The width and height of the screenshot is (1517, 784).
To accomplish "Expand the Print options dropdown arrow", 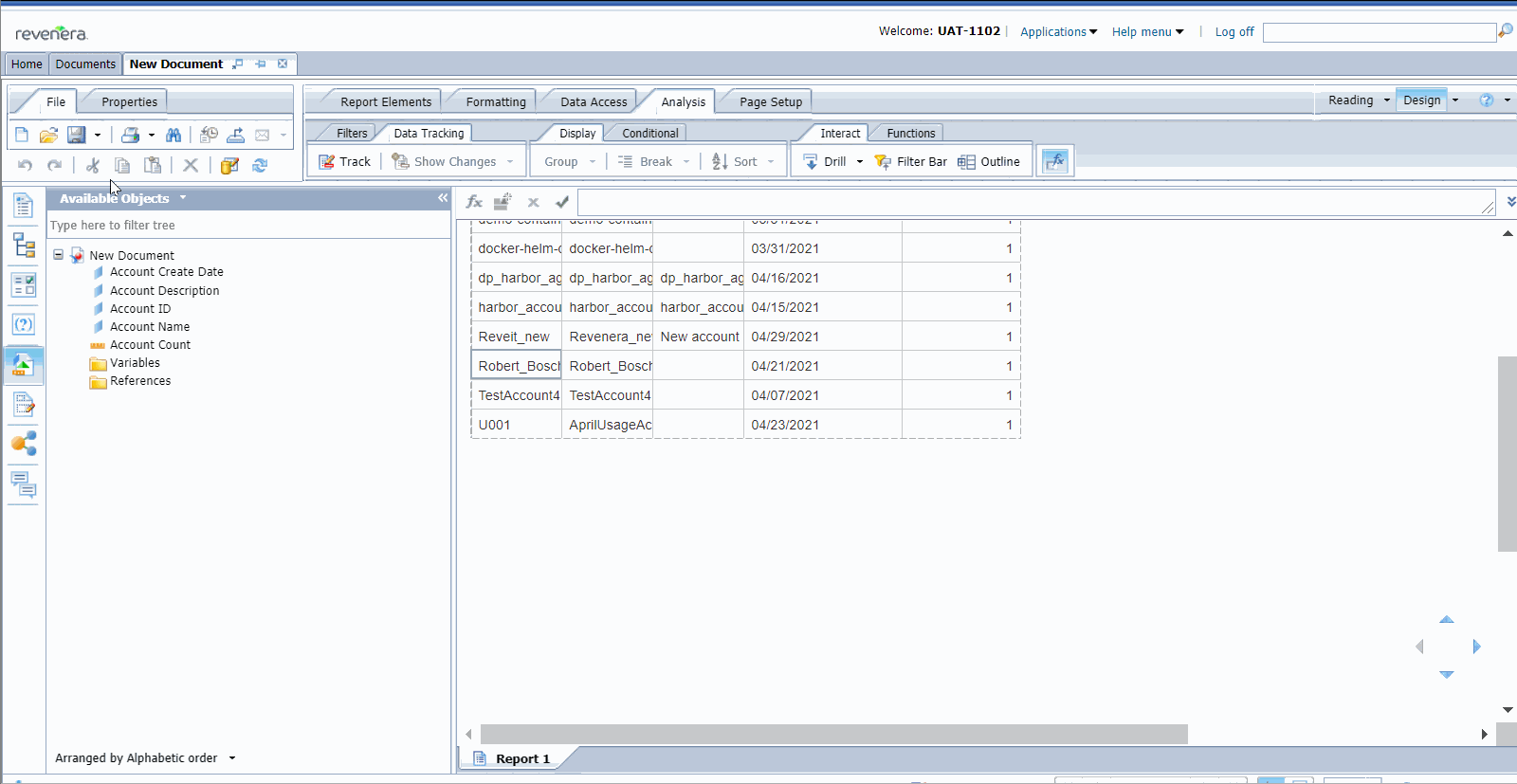I will [152, 135].
